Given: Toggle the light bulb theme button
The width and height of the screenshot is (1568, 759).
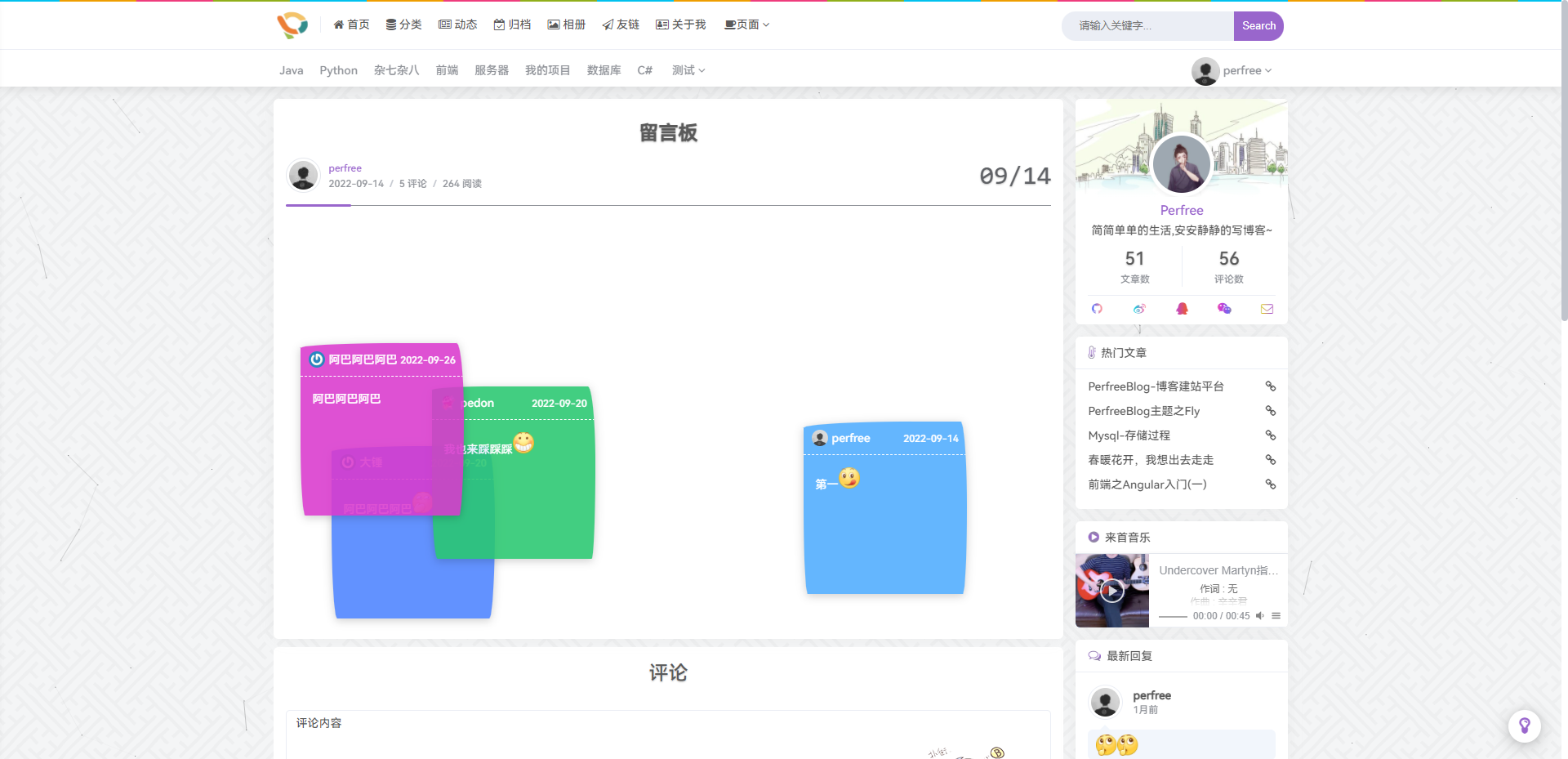Looking at the screenshot, I should point(1525,726).
